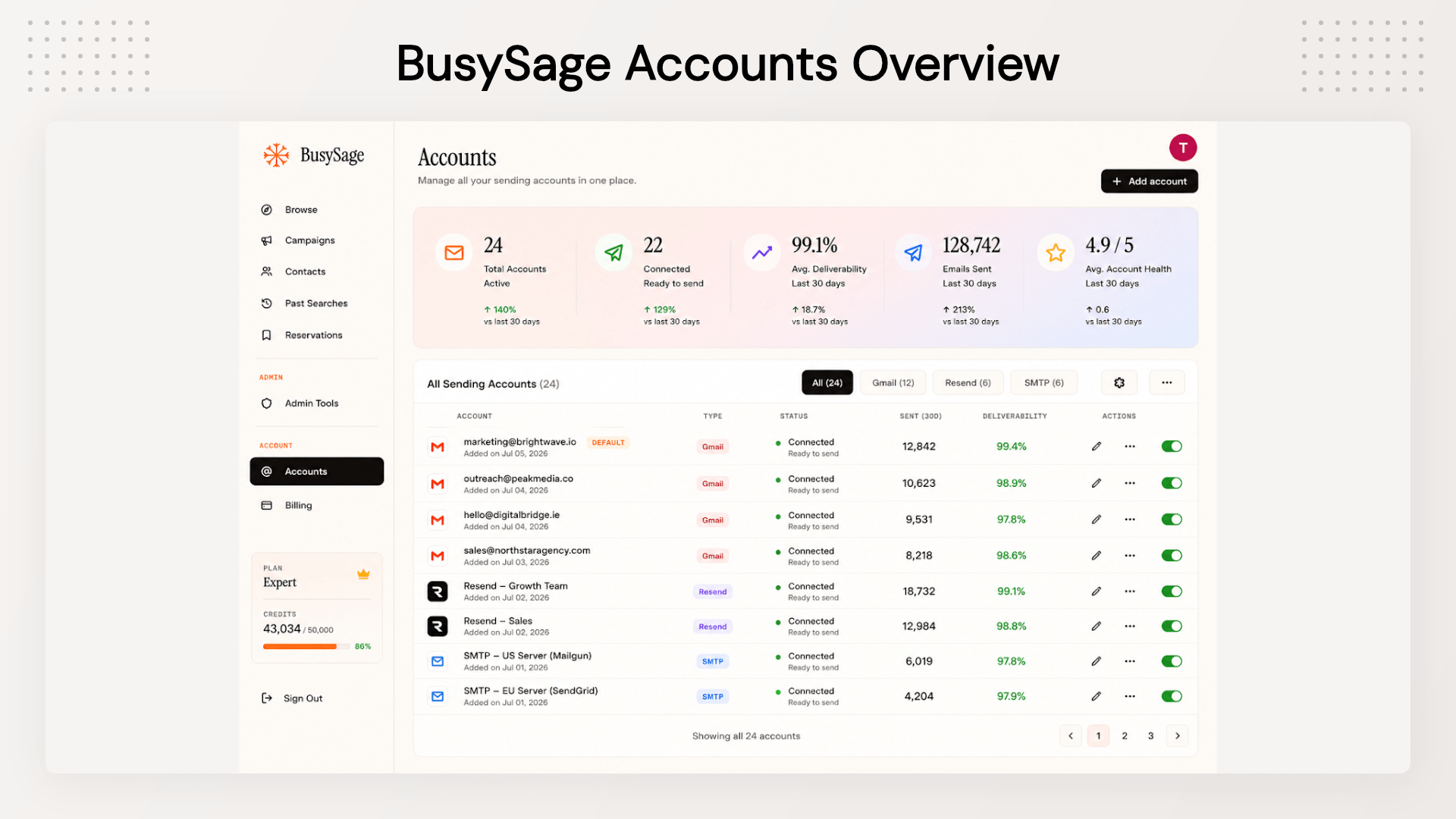Click the BusySage snowflake logo
Image resolution: width=1456 pixels, height=819 pixels.
point(277,155)
